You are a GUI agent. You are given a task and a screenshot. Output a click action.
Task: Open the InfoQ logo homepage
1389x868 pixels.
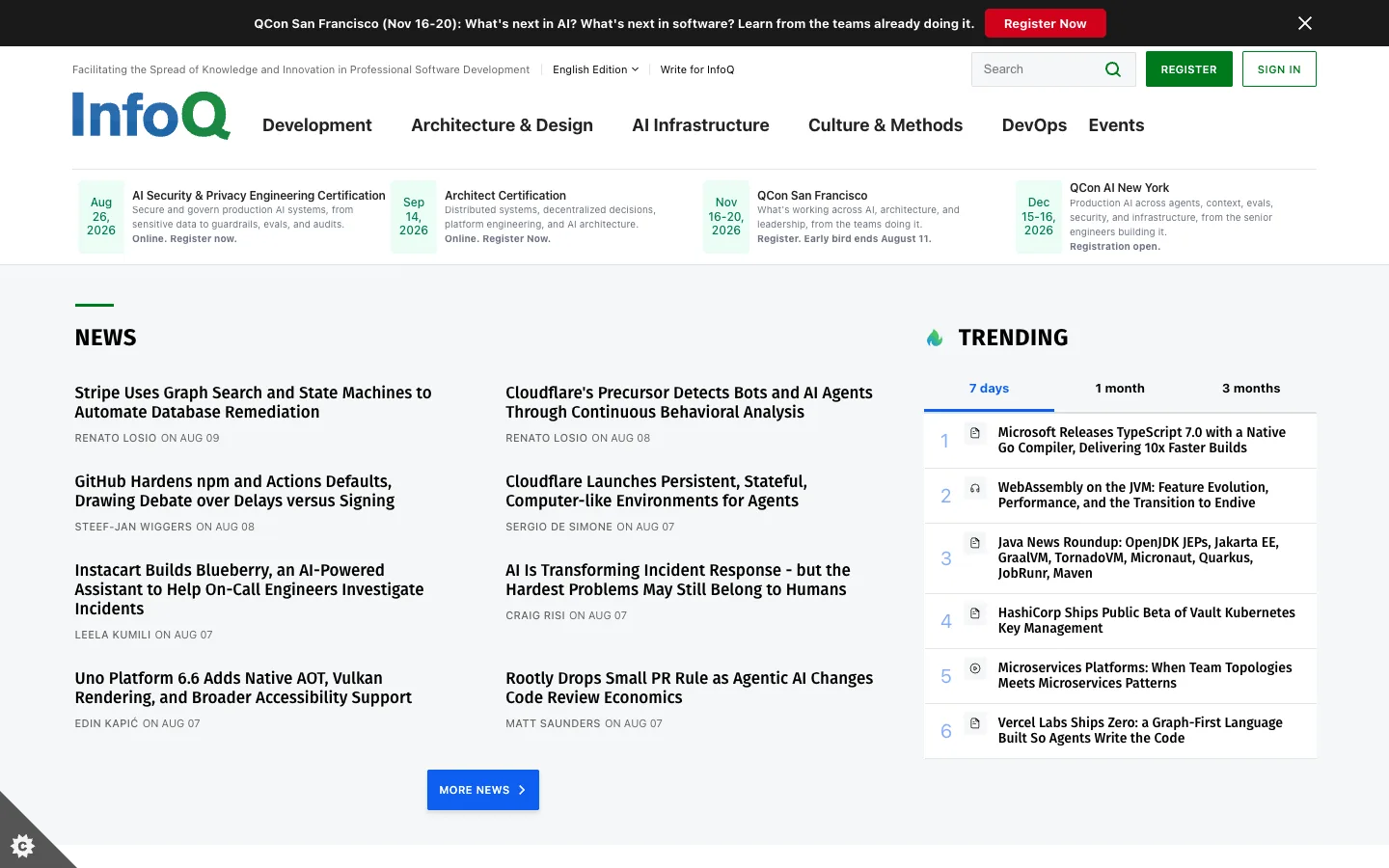click(x=151, y=116)
